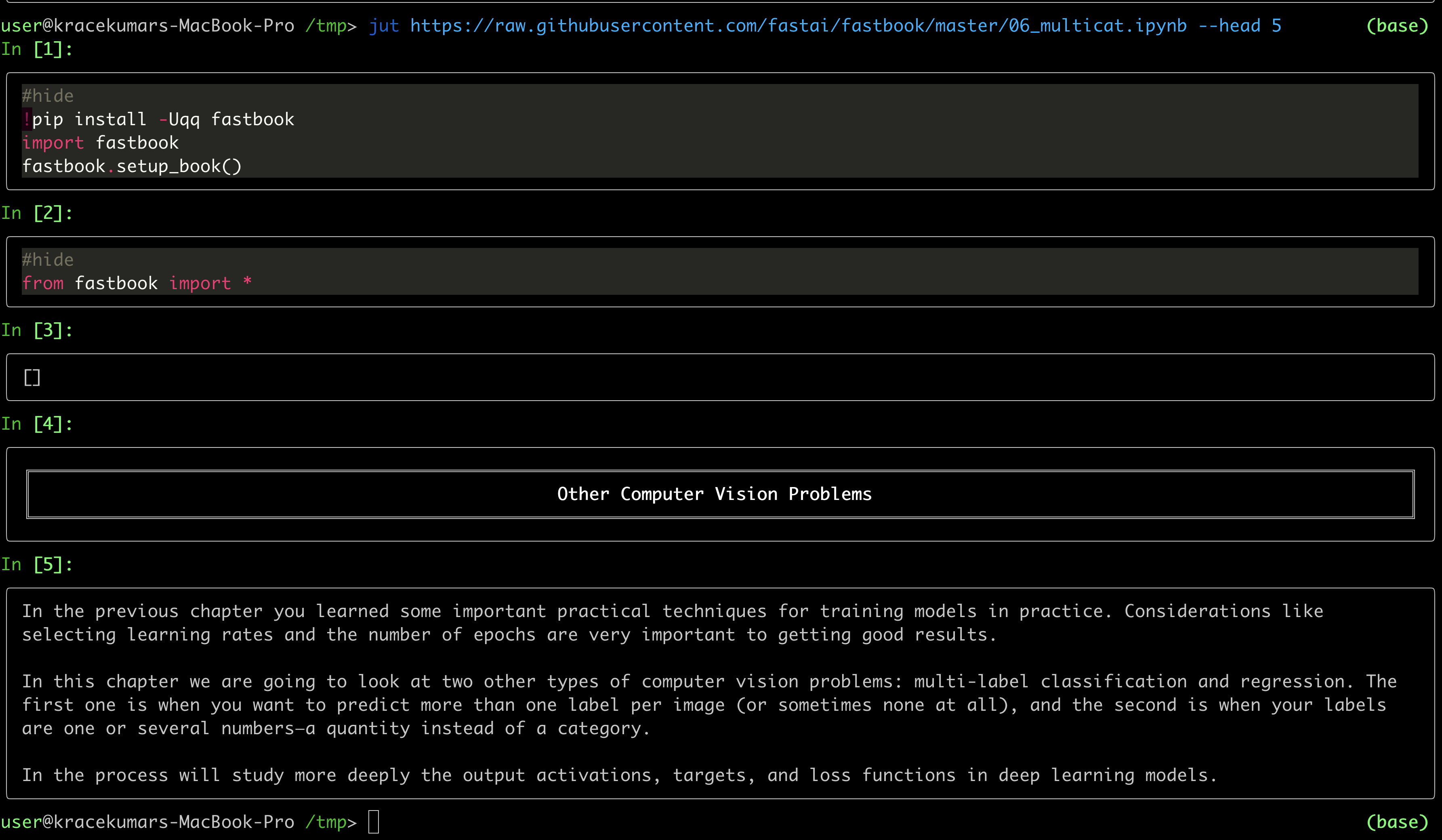Click the empty brackets in cell 3
This screenshot has height=840, width=1442.
coord(32,377)
